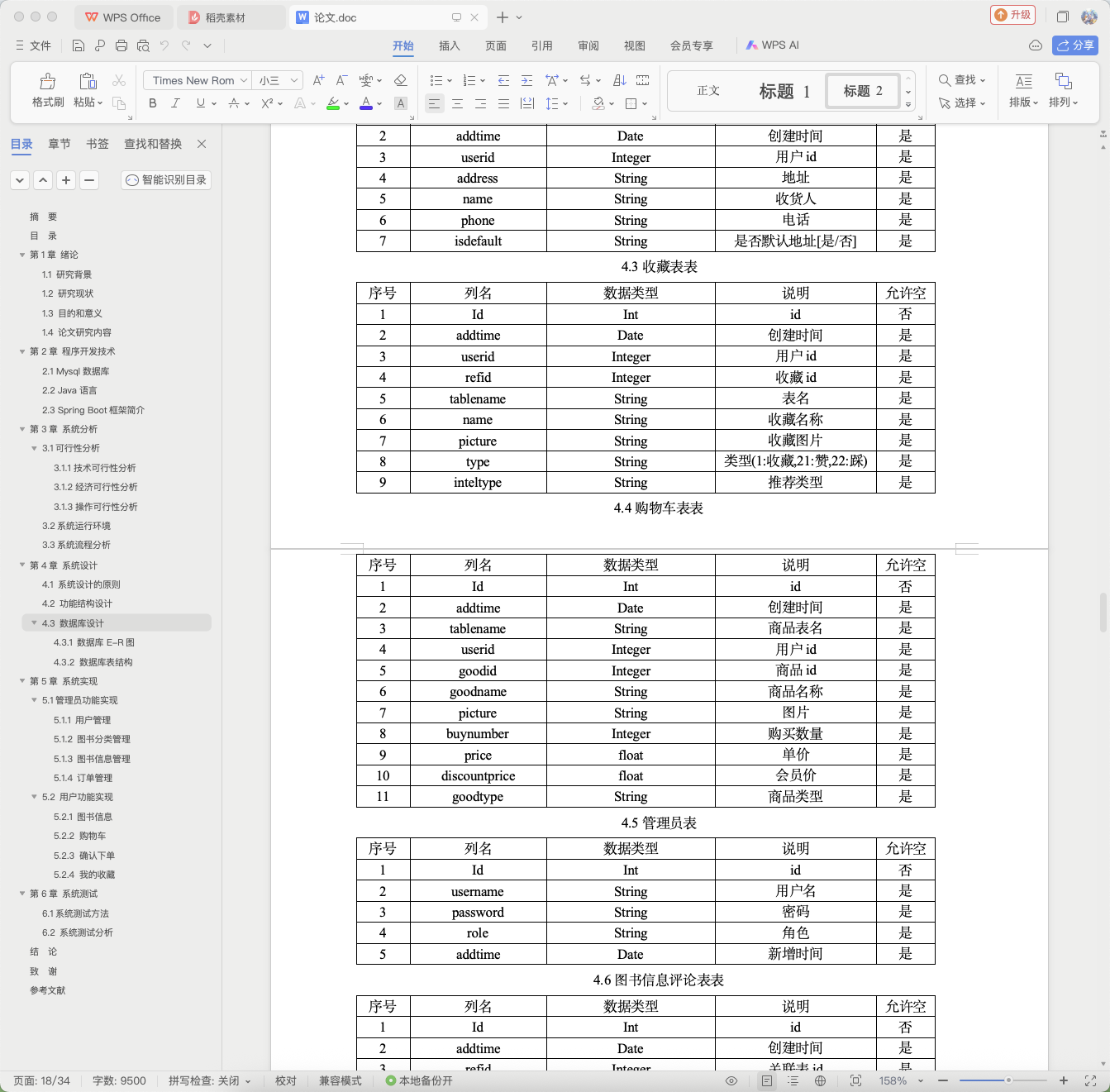Screen dimensions: 1110x1092
Task: Click the line spacing icon
Action: (552, 103)
